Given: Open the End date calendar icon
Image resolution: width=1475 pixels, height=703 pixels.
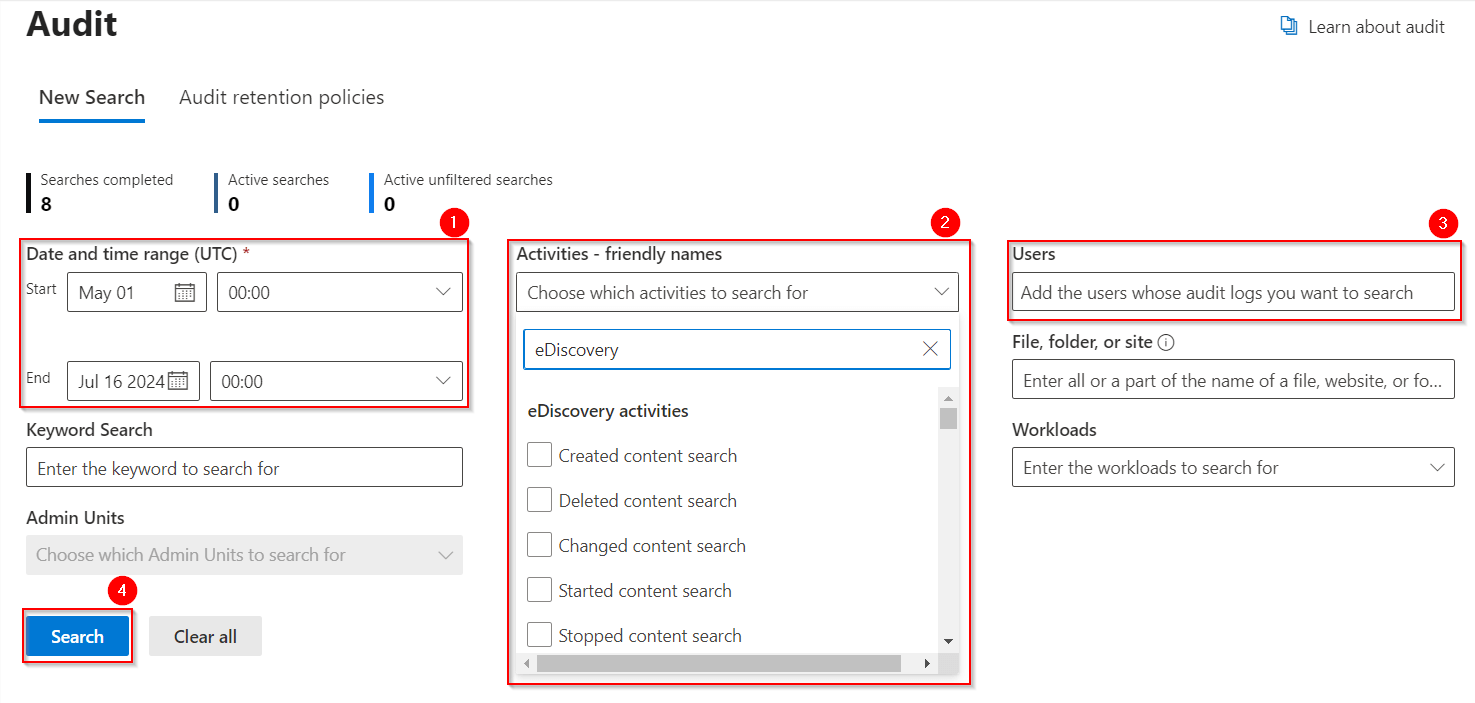Looking at the screenshot, I should pos(178,381).
